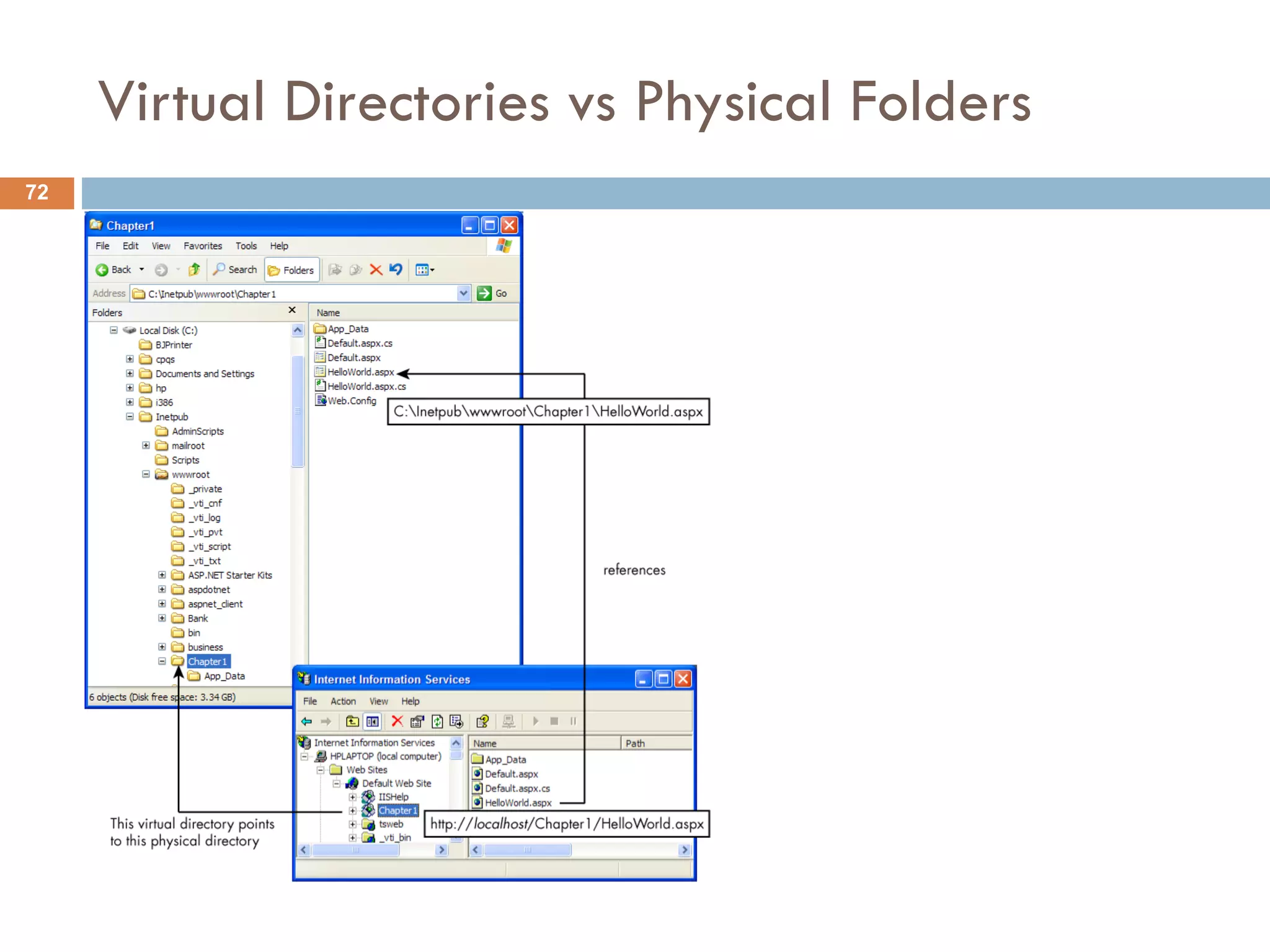1270x952 pixels.
Task: Open the View menu in IIS window
Action: (x=378, y=701)
